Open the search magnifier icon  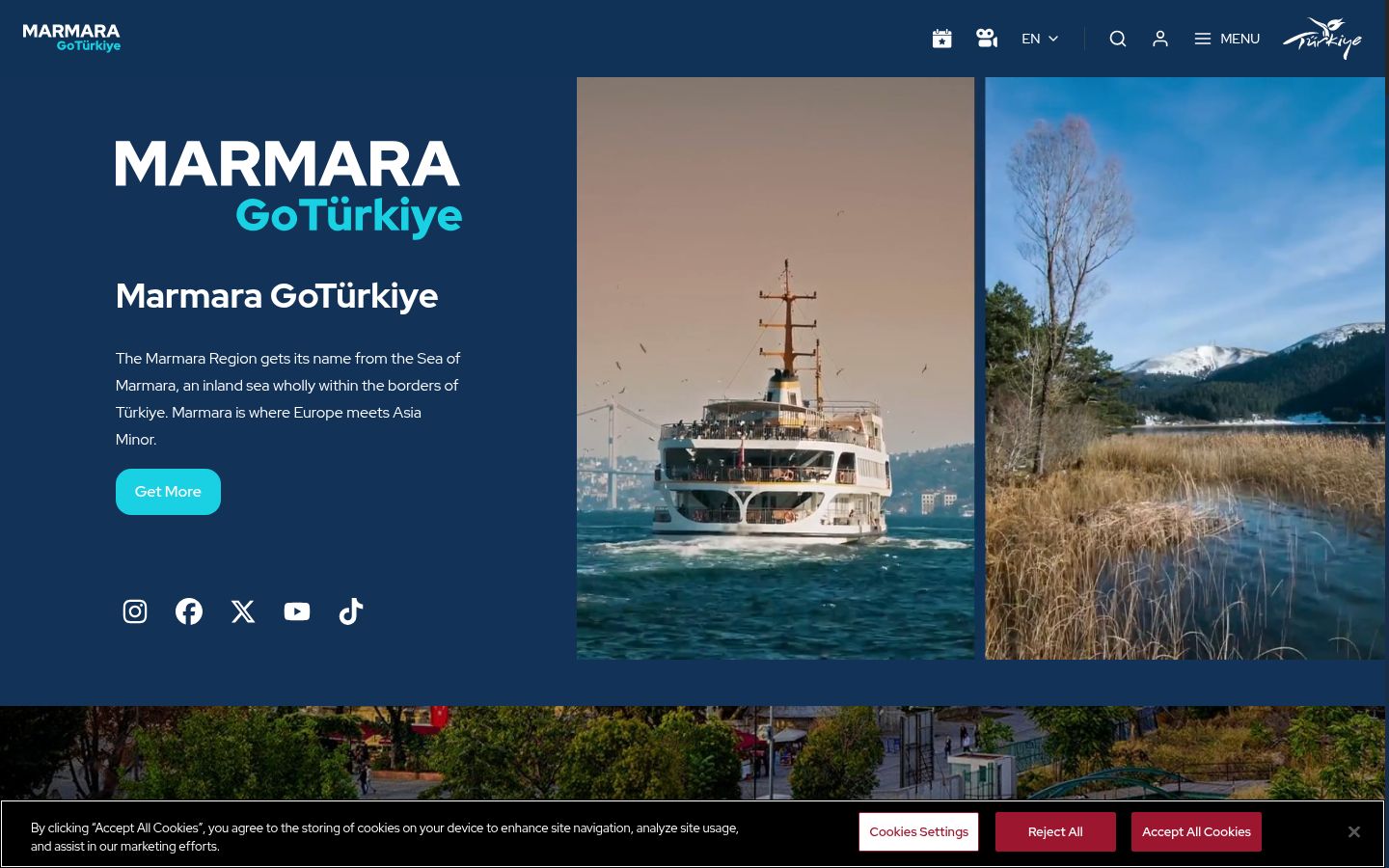pos(1118,39)
